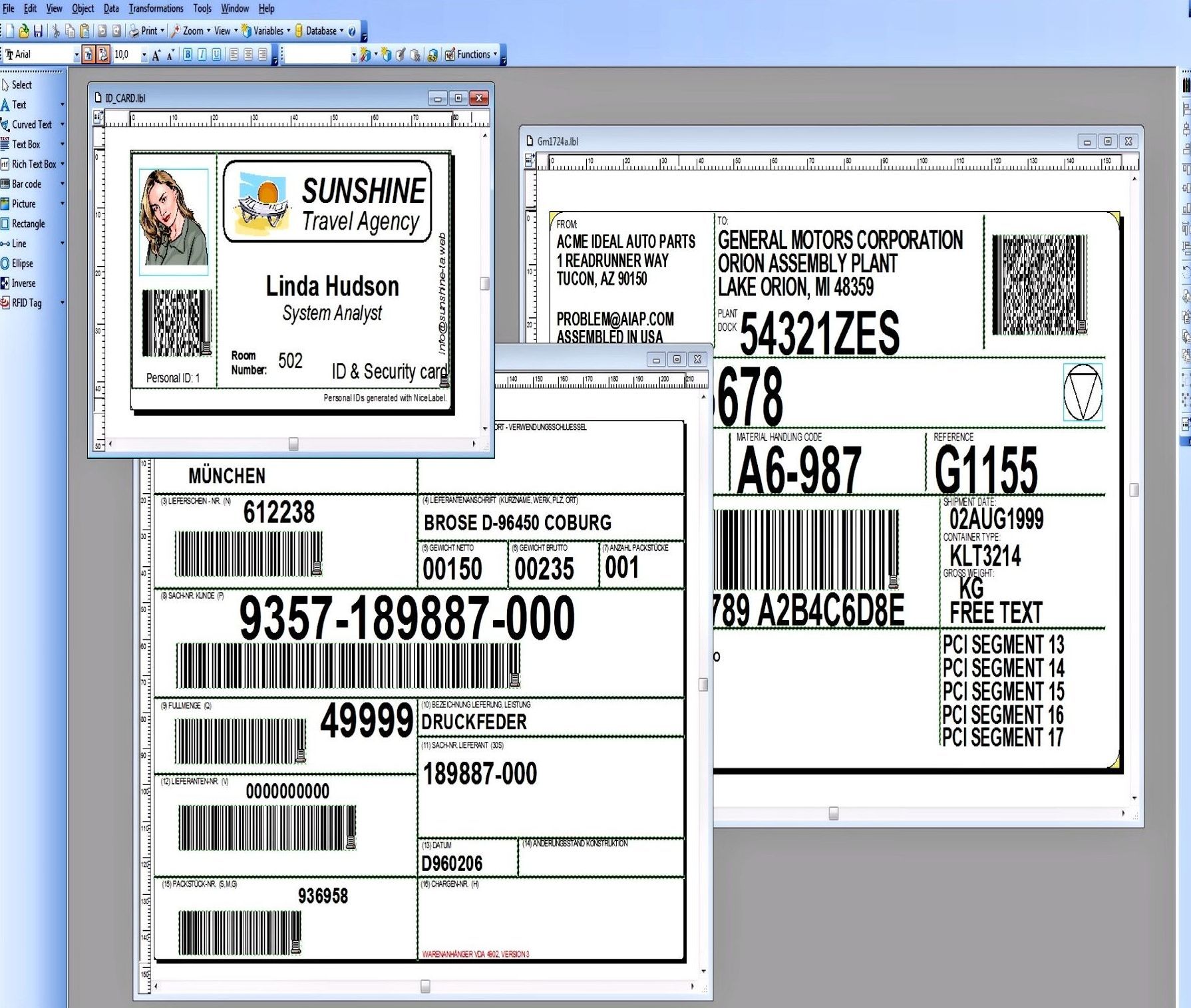
Task: Open the Object menu
Action: 83,9
